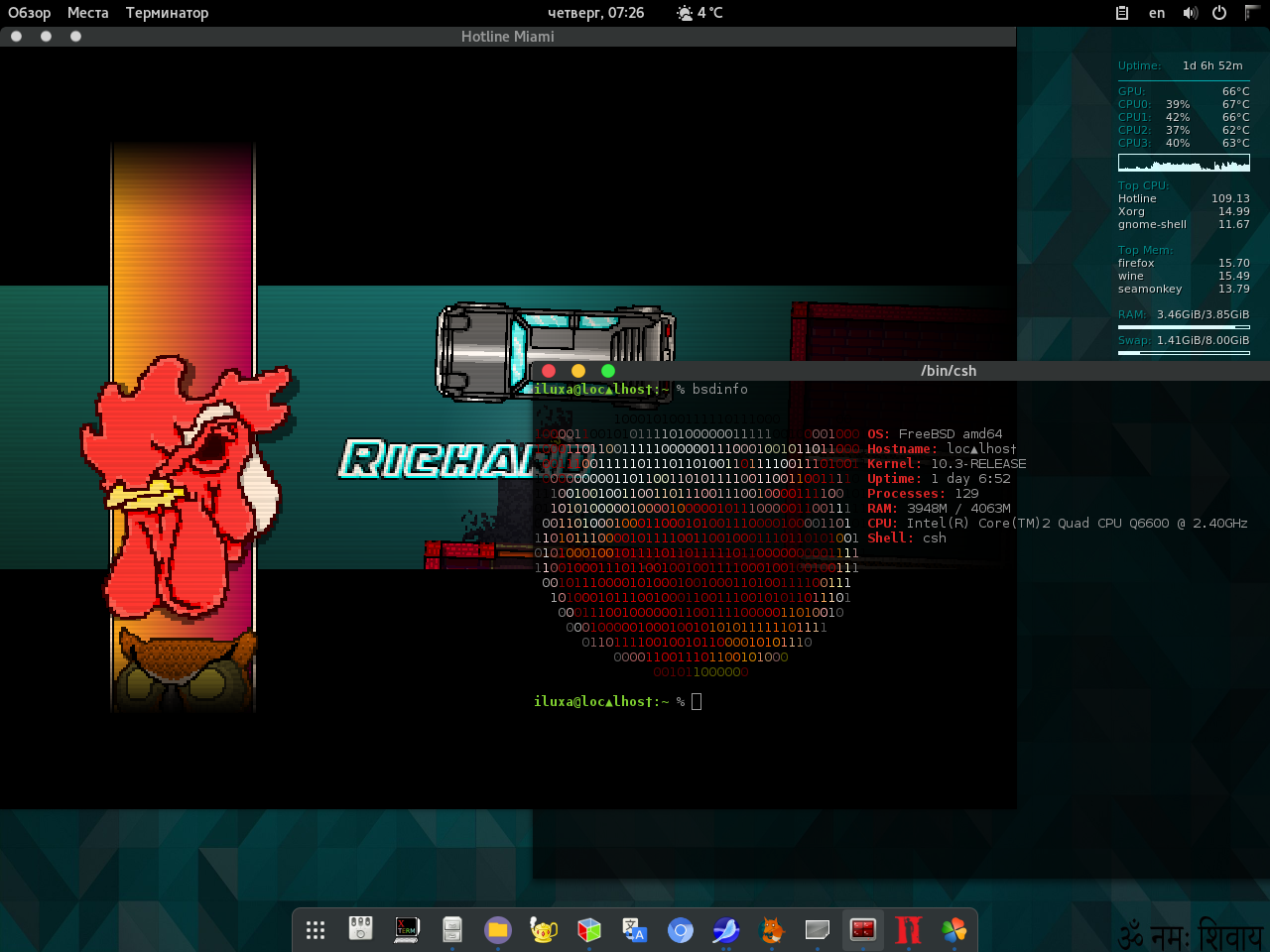Launch Chromium browser from dock
This screenshot has height=952, width=1270.
coord(681,929)
